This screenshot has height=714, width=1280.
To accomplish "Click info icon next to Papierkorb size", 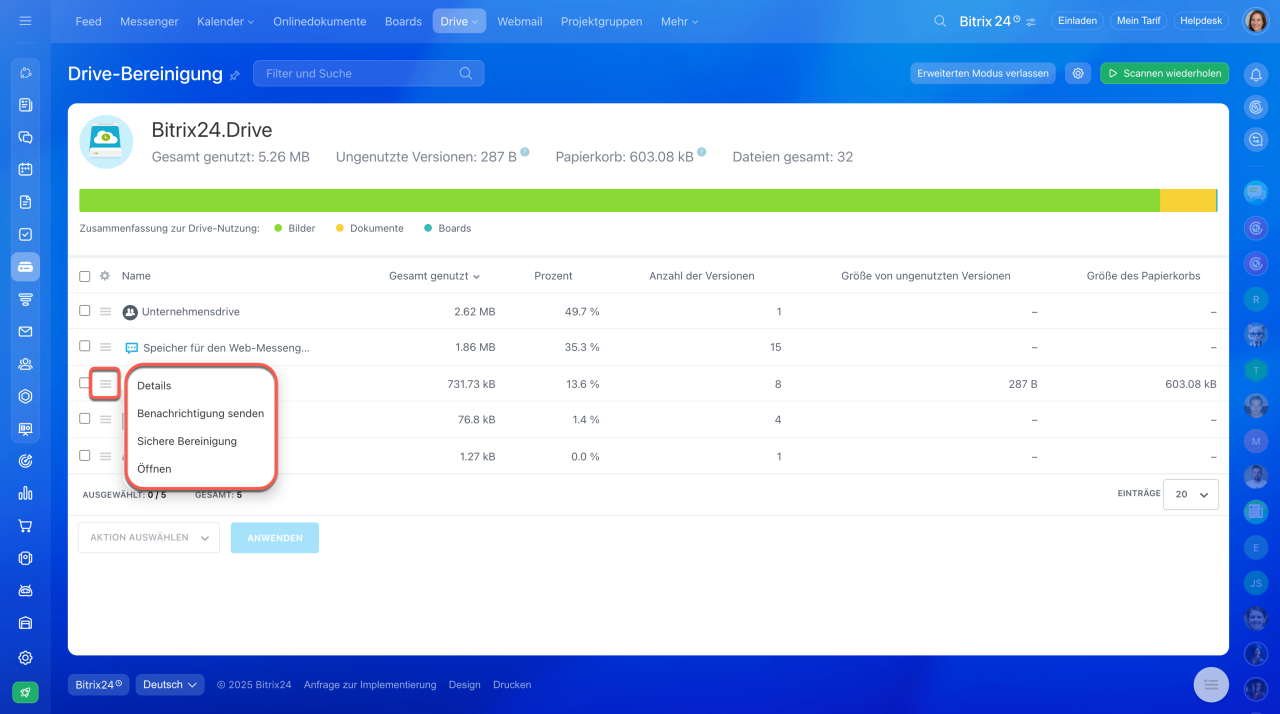I will point(702,153).
